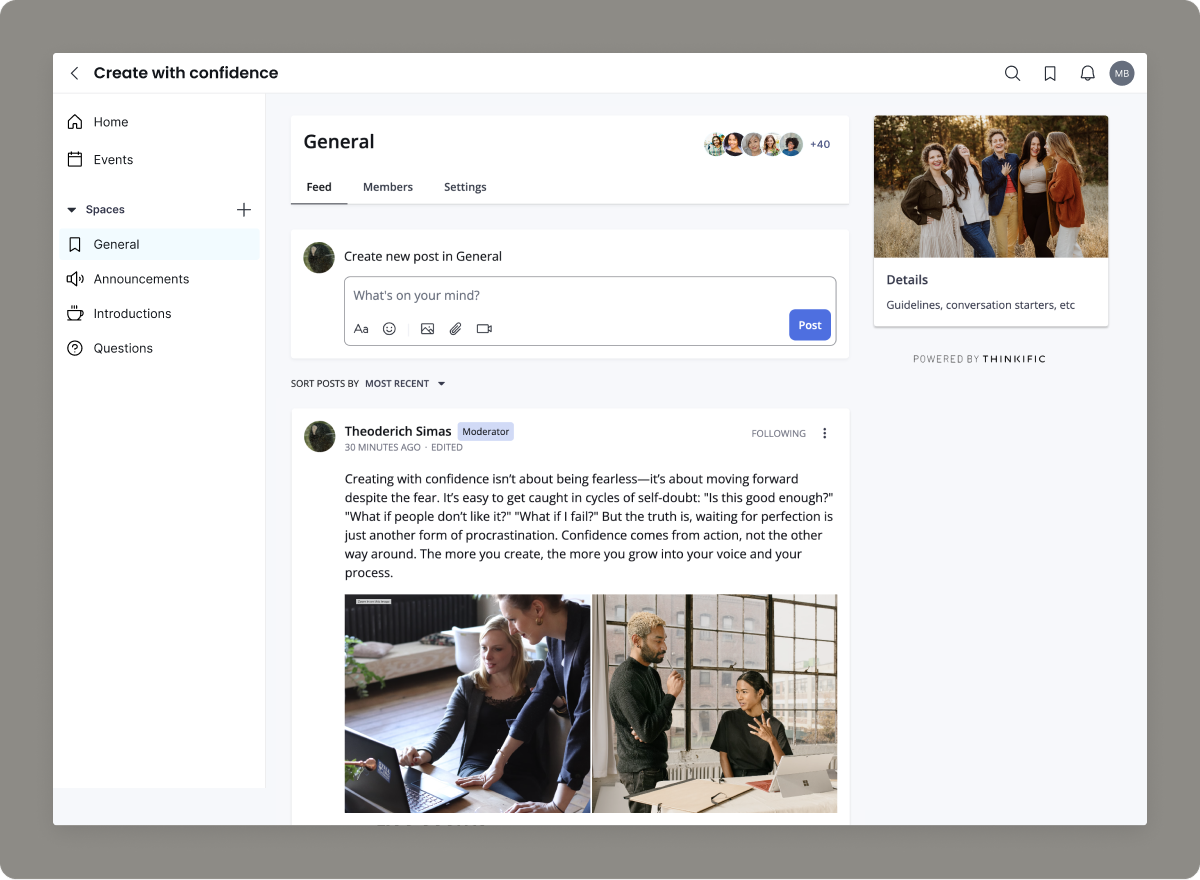This screenshot has width=1200, height=880.
Task: Open author name Theoderich Simas
Action: [398, 431]
